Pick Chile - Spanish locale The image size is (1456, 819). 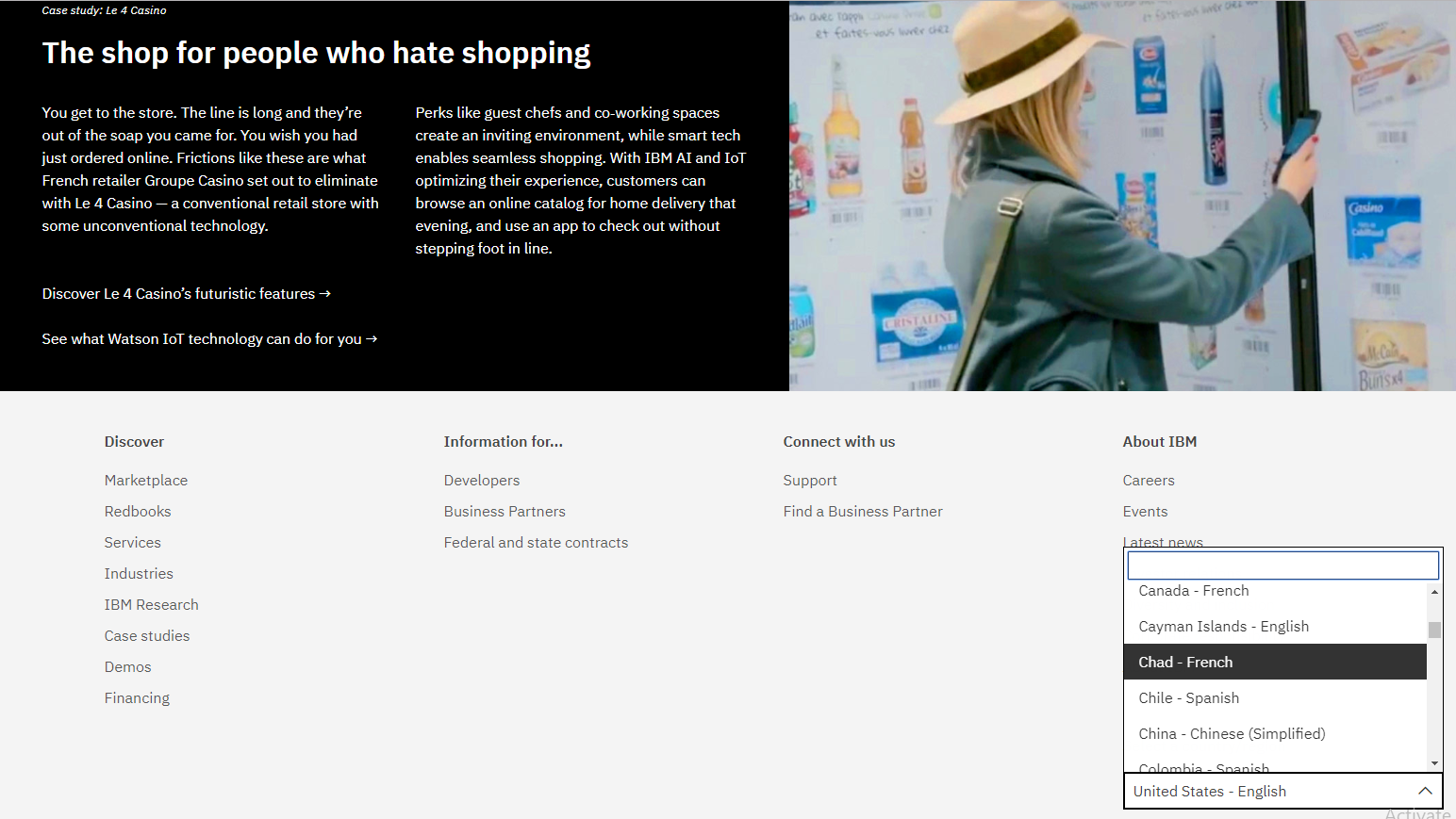click(x=1275, y=698)
